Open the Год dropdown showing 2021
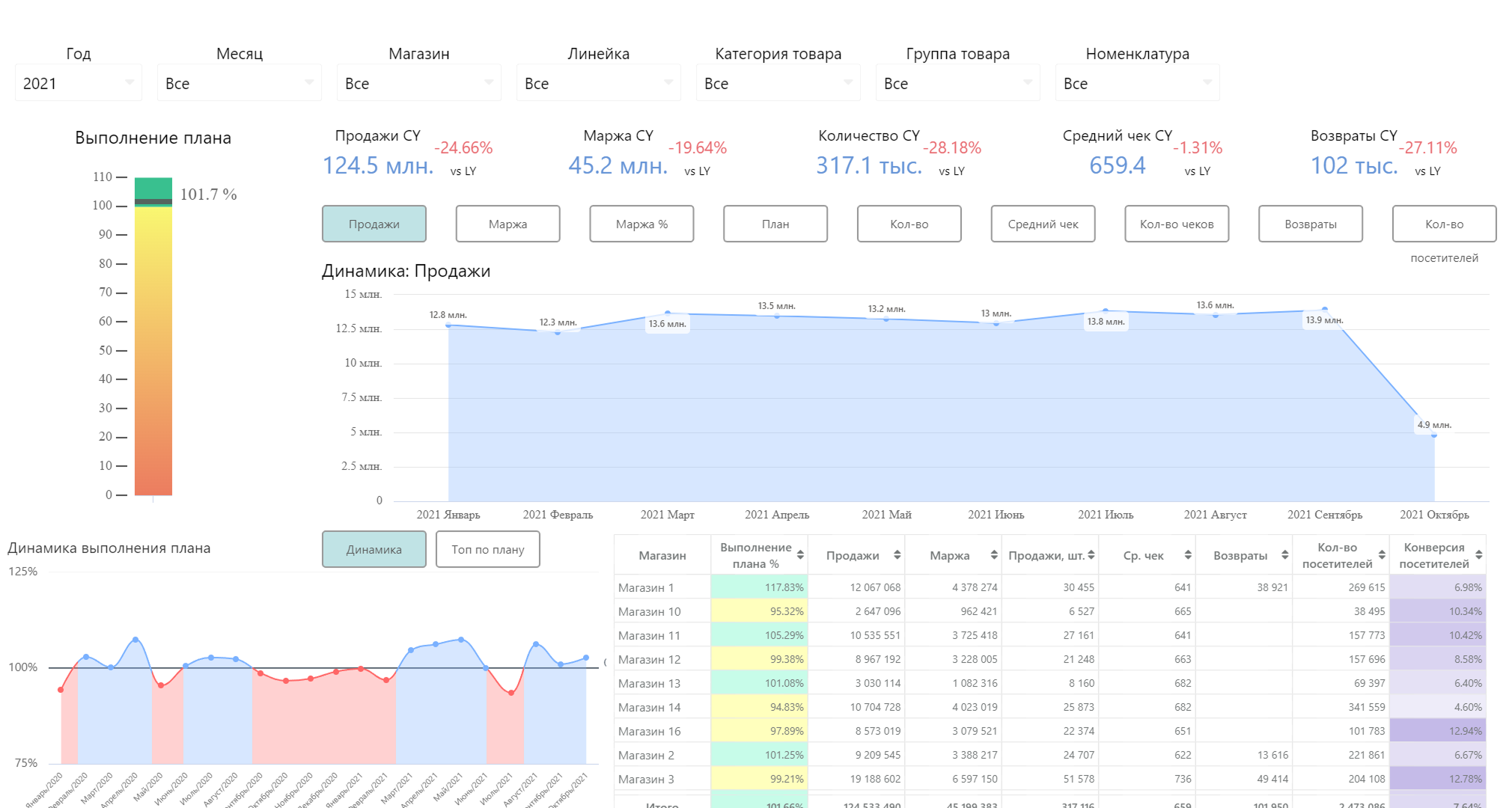Screen dimensions: 1512x808 79,83
